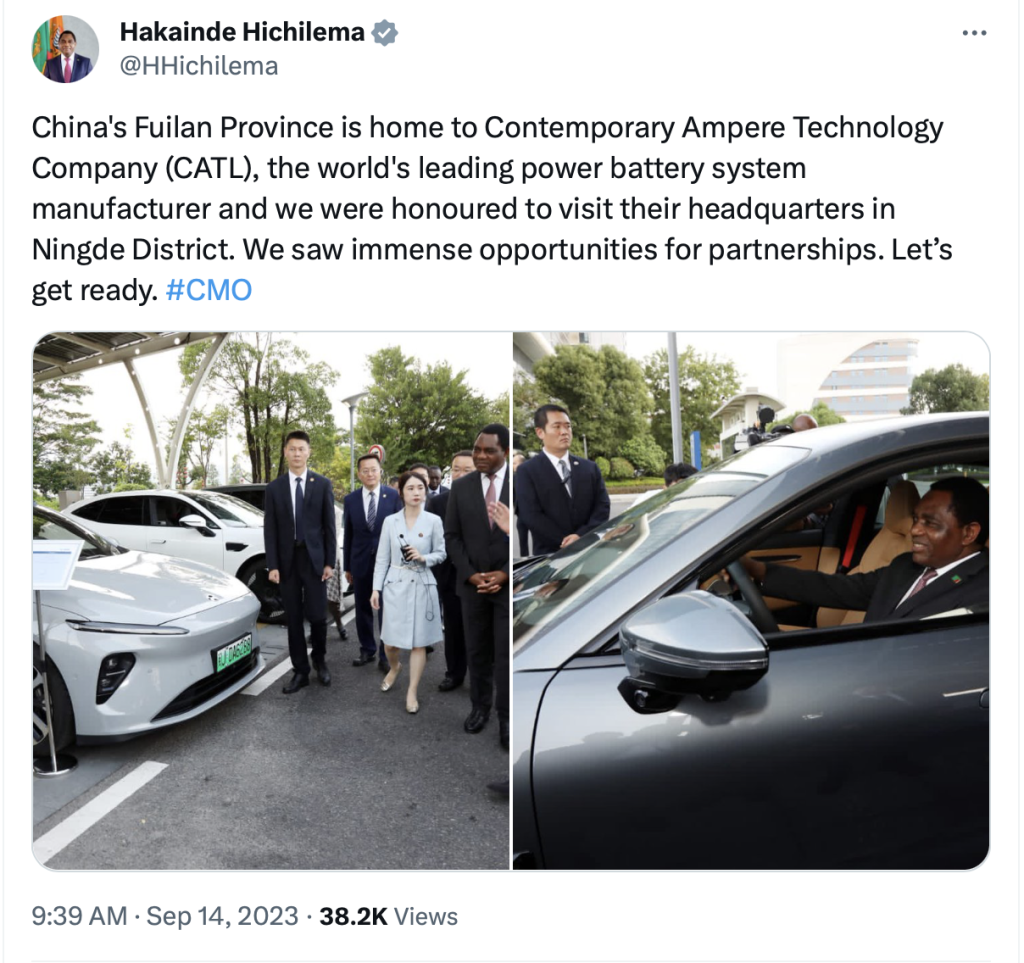Click the 38.2K Views count

(389, 916)
